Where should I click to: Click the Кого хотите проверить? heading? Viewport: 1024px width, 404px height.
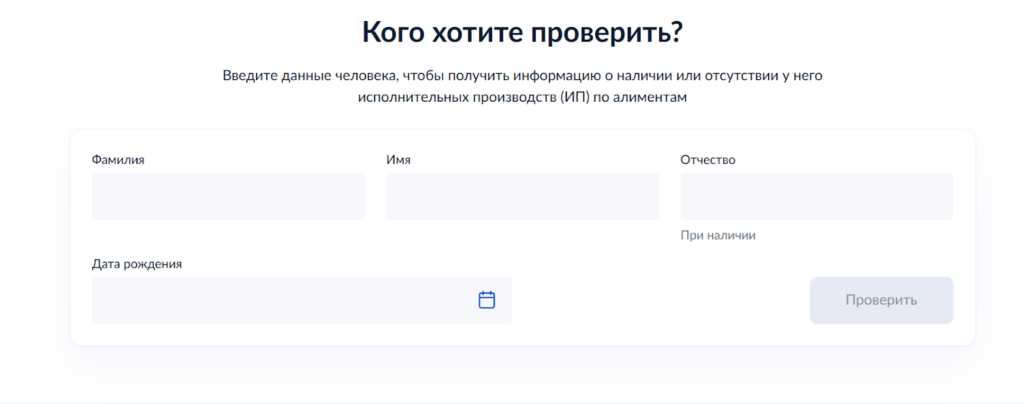click(x=522, y=33)
